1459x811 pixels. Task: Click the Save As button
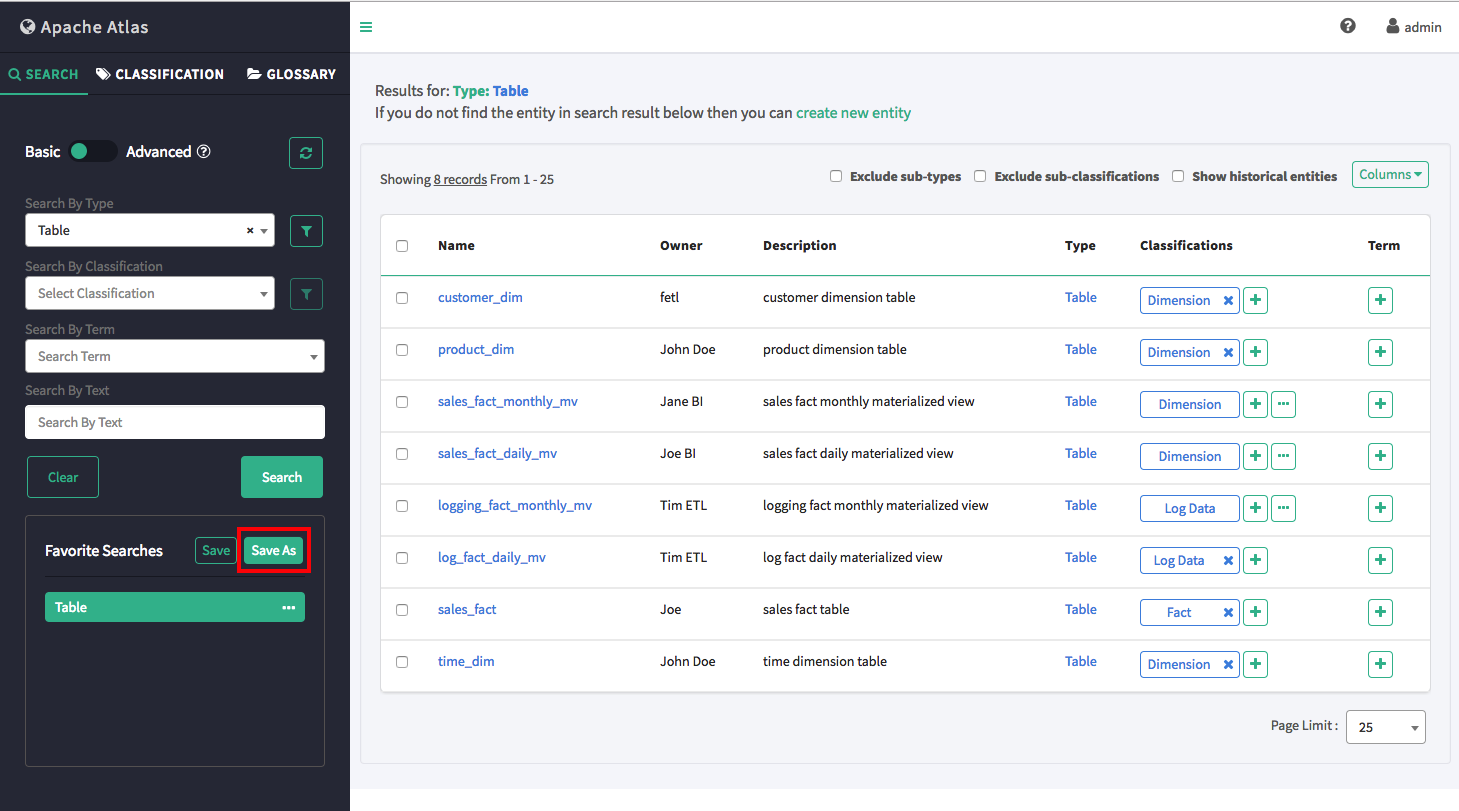click(x=273, y=551)
